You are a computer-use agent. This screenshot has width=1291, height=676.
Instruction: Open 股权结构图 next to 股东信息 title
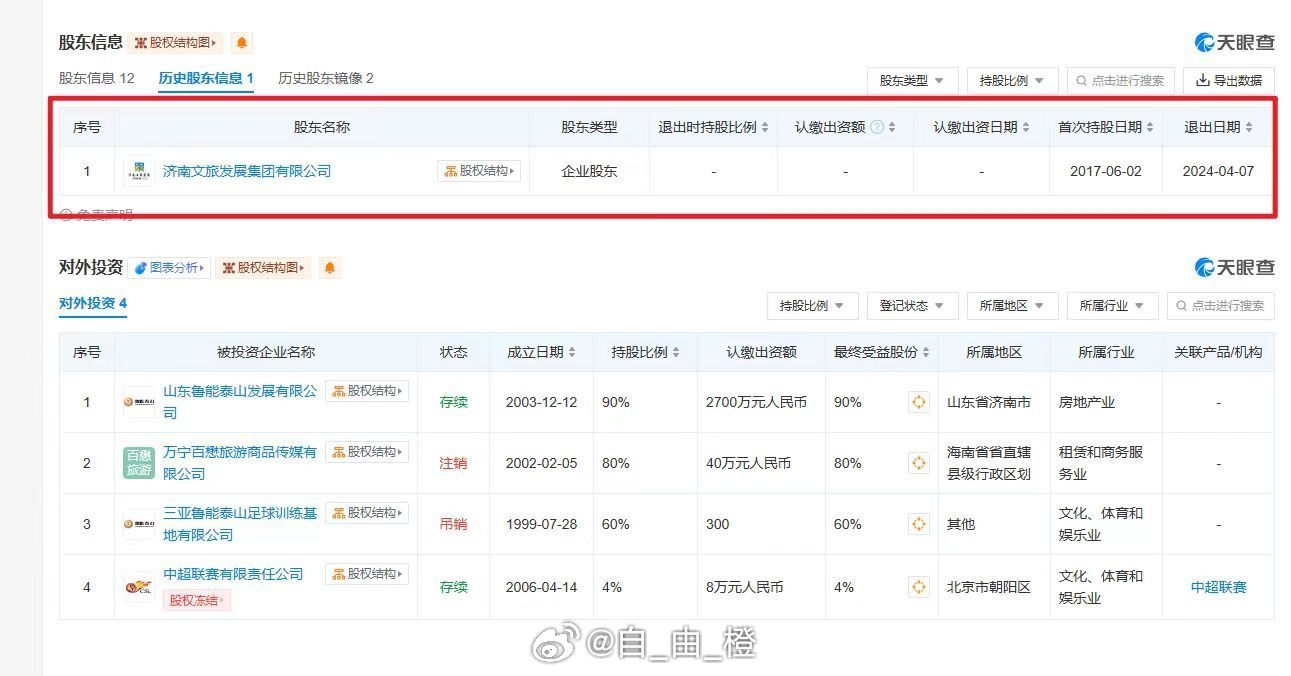pyautogui.click(x=176, y=43)
